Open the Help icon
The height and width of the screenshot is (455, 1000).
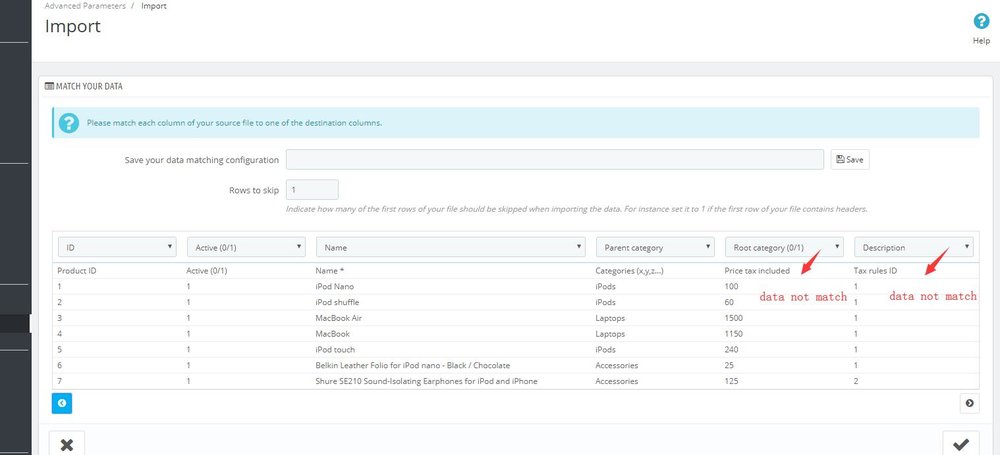coord(981,22)
